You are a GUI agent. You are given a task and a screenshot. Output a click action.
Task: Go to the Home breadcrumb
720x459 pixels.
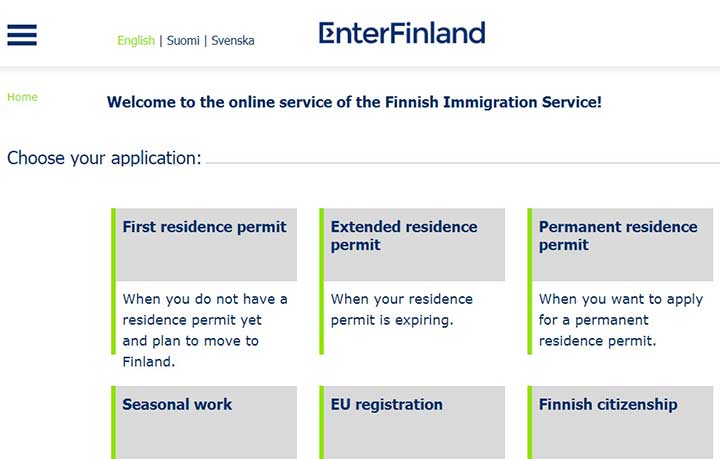click(22, 97)
